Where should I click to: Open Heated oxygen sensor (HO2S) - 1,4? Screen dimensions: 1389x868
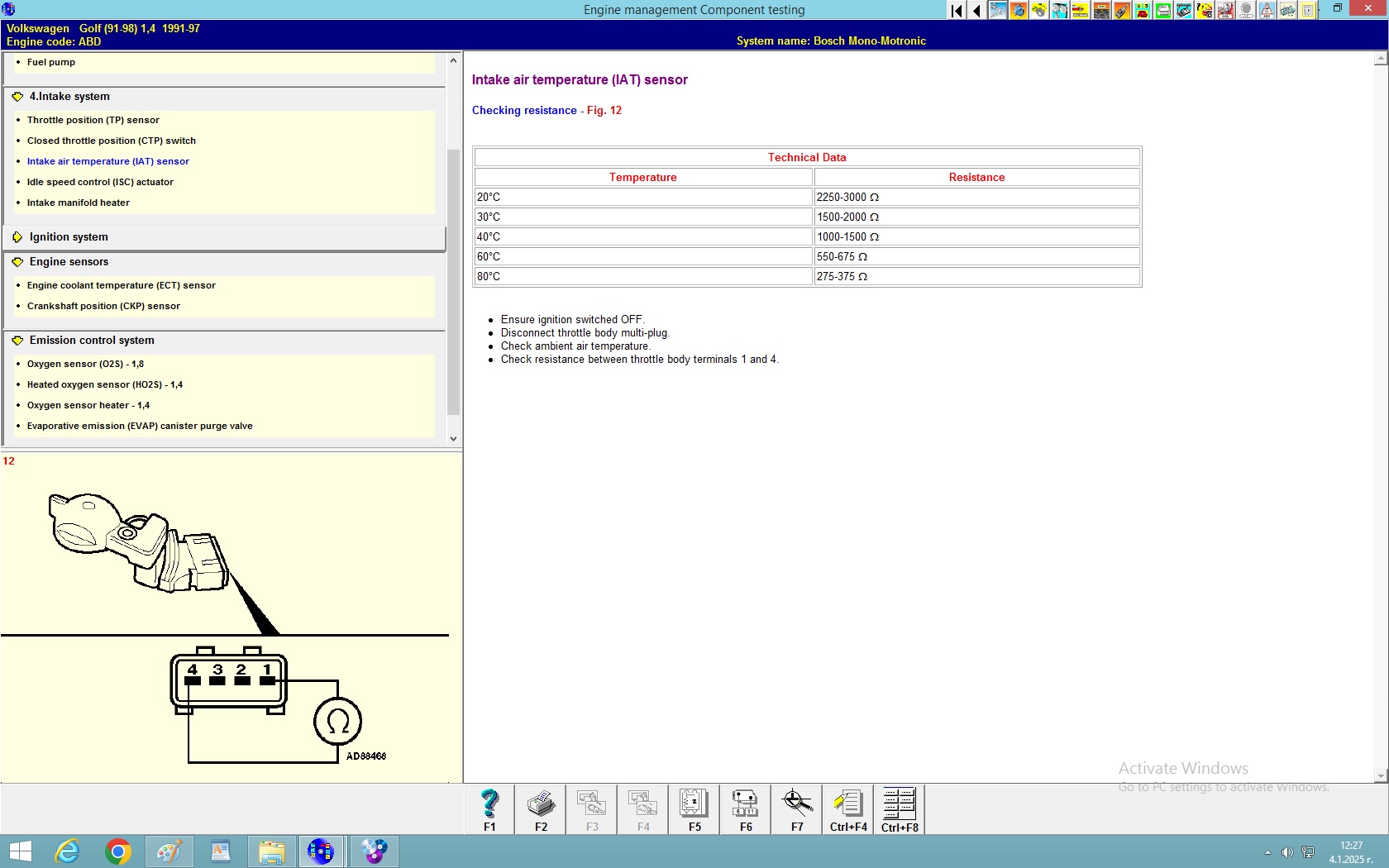click(x=104, y=384)
